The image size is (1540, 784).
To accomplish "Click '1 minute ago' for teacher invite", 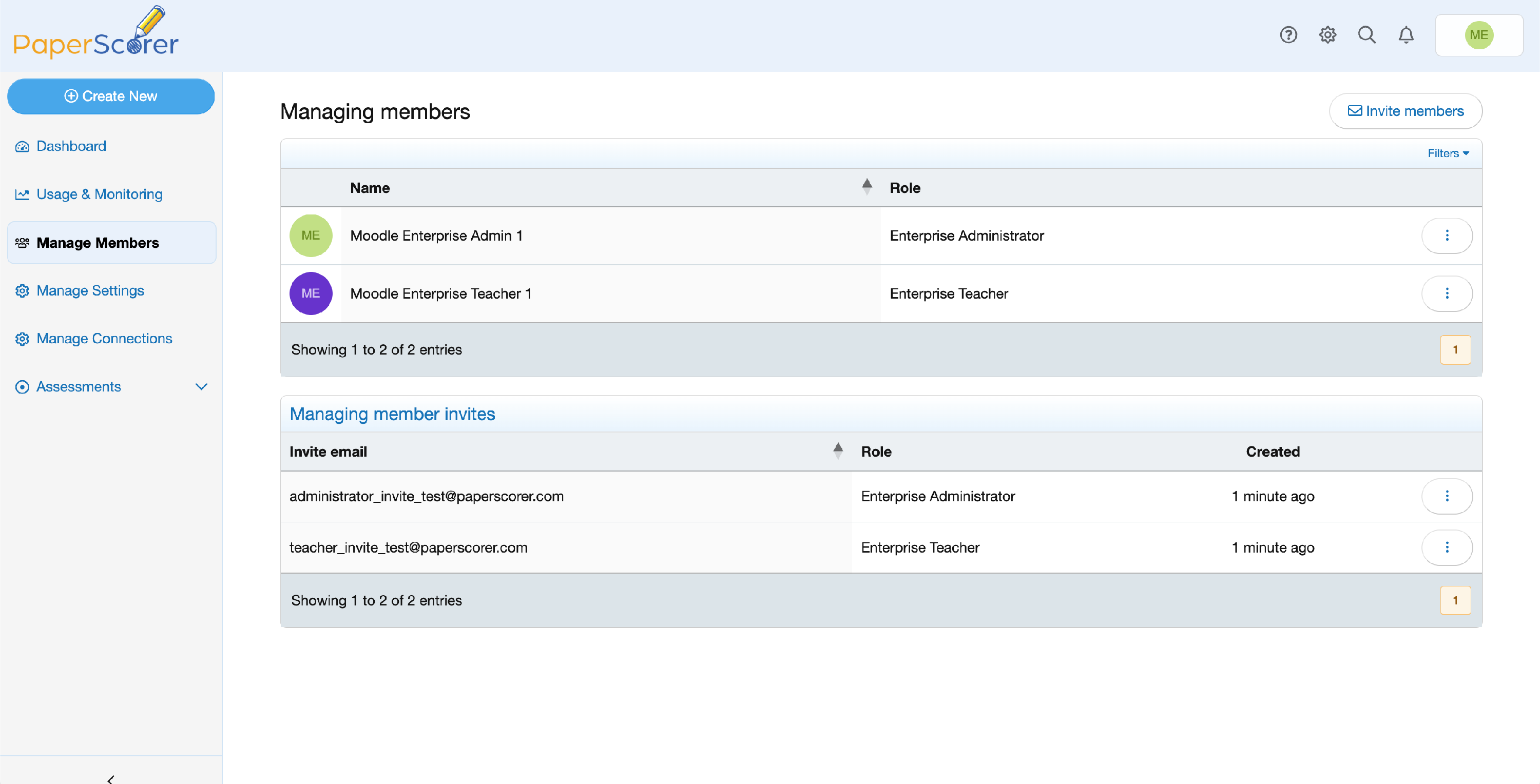I will 1273,547.
